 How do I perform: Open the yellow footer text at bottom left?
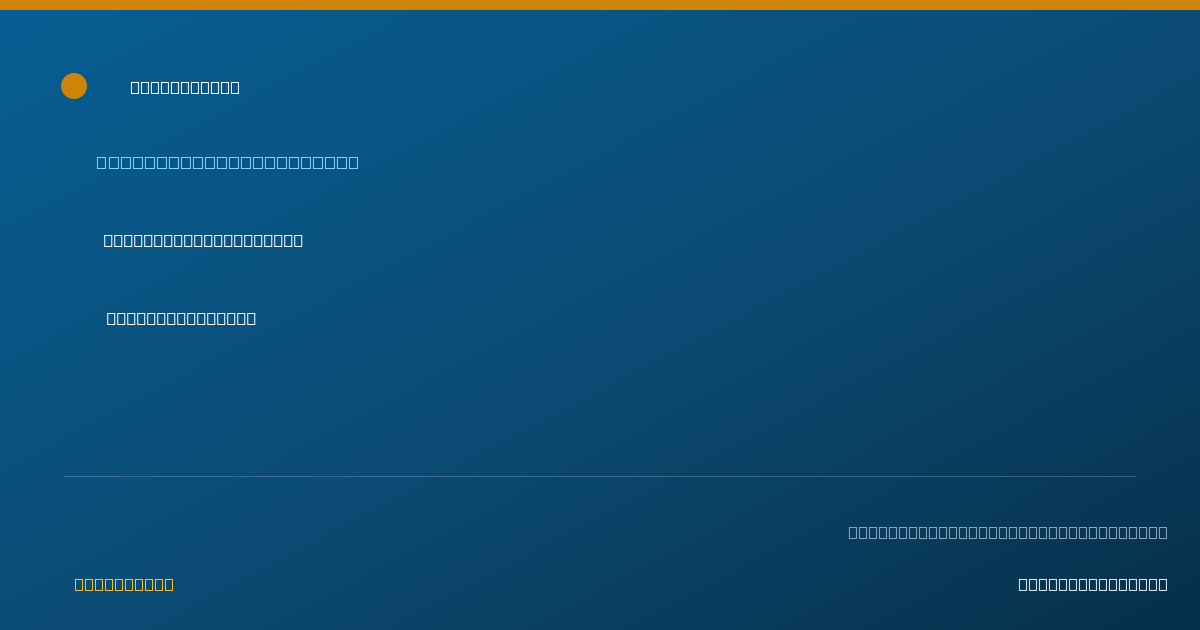pyautogui.click(x=124, y=584)
